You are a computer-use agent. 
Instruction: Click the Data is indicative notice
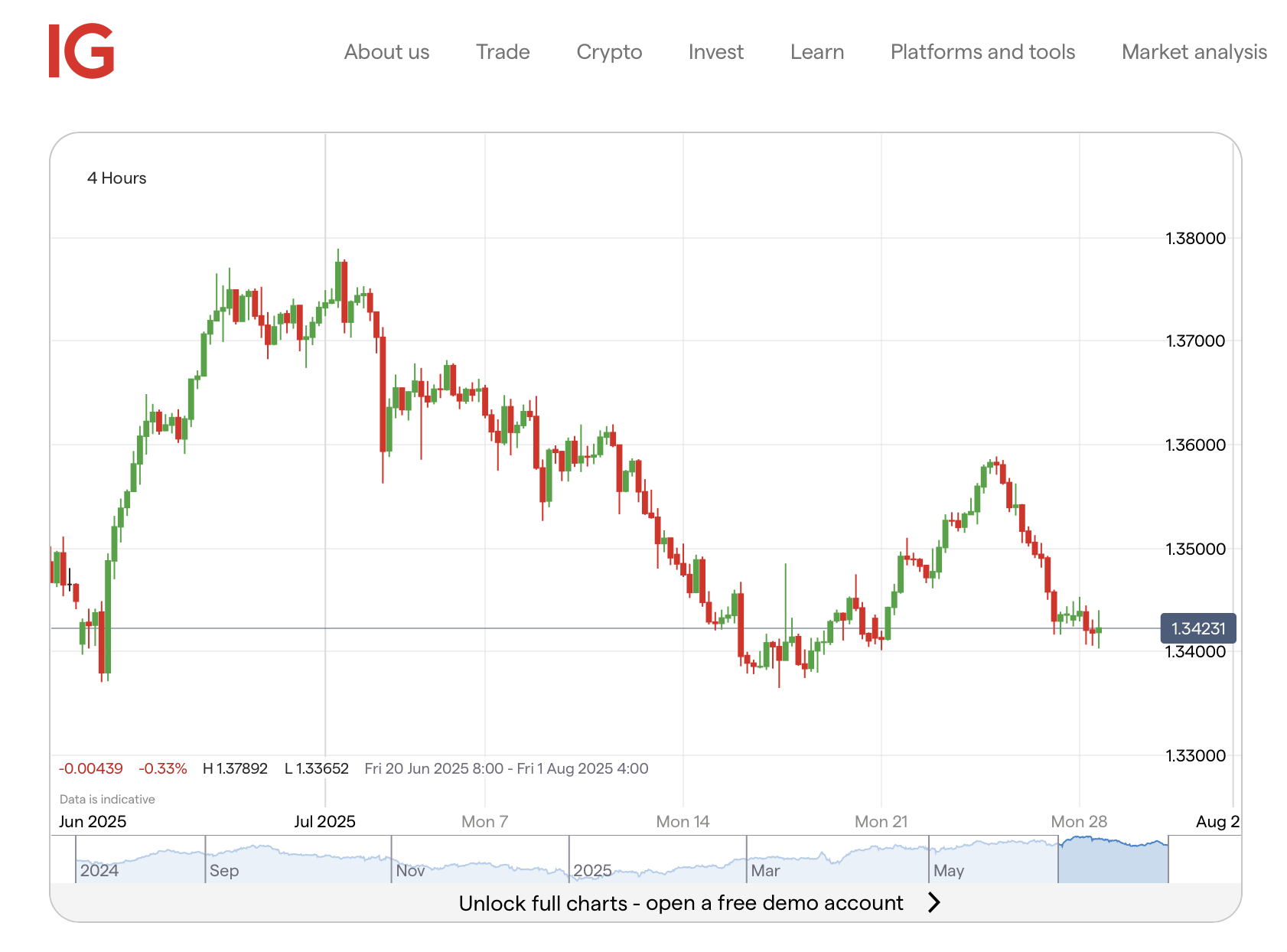point(107,800)
